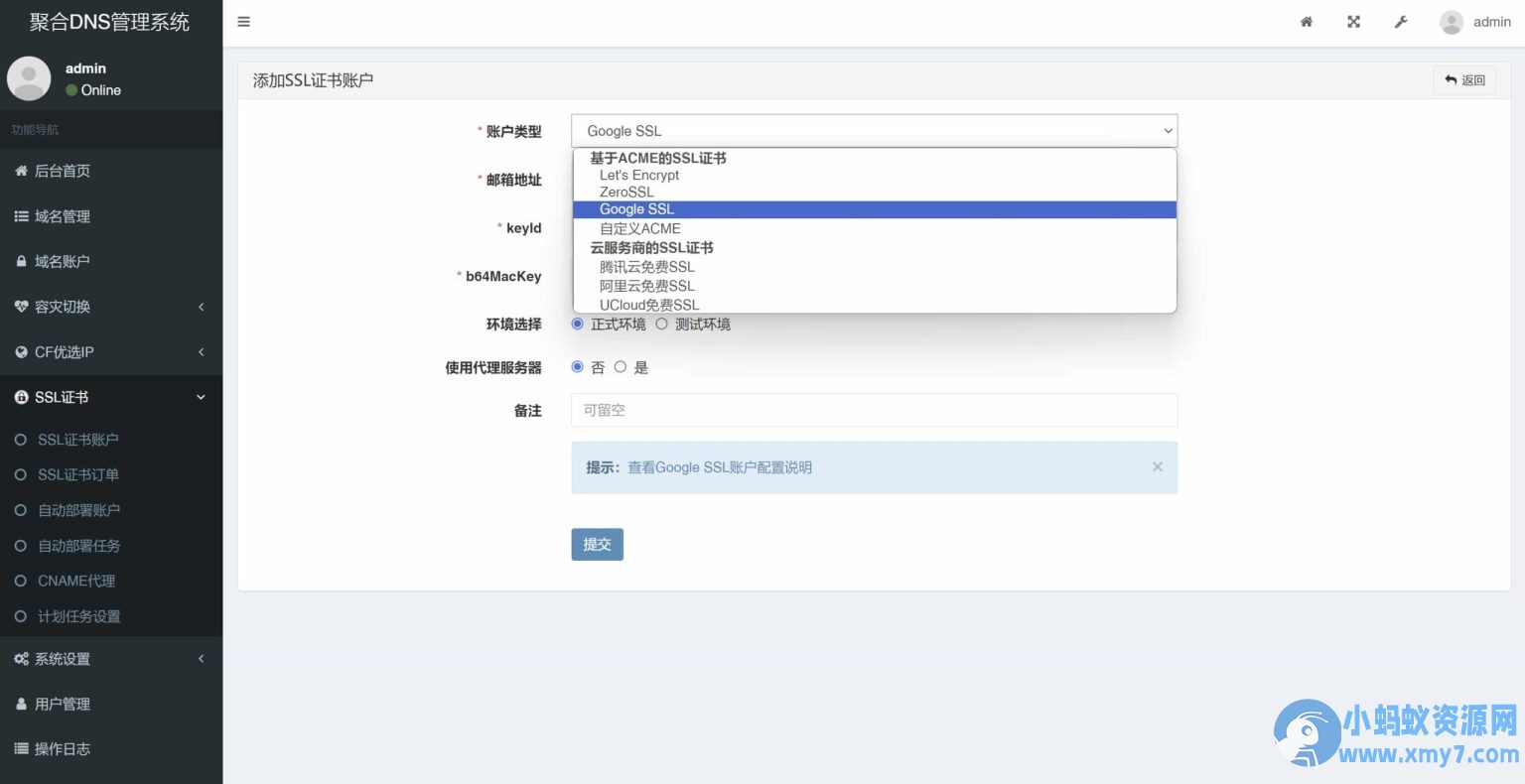Select 否 for proxy server
Image resolution: width=1525 pixels, height=784 pixels.
tap(578, 366)
